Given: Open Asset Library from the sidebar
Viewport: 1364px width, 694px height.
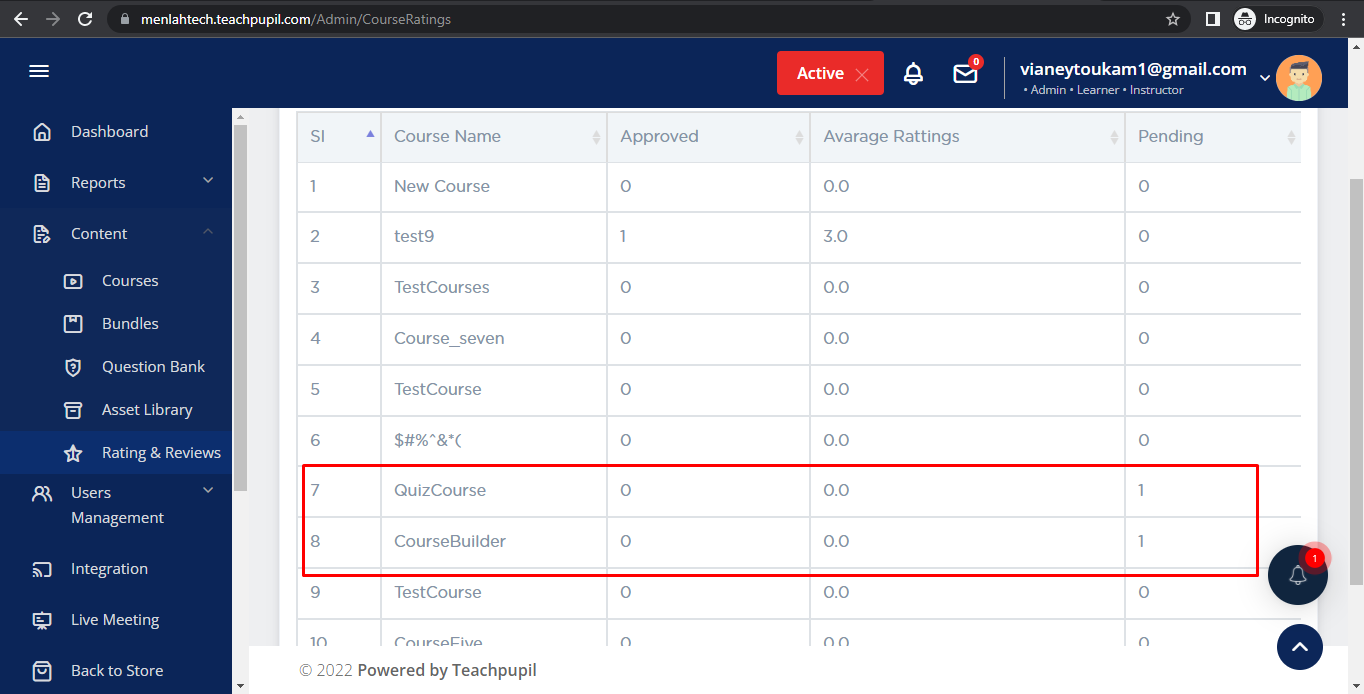Looking at the screenshot, I should coord(147,410).
